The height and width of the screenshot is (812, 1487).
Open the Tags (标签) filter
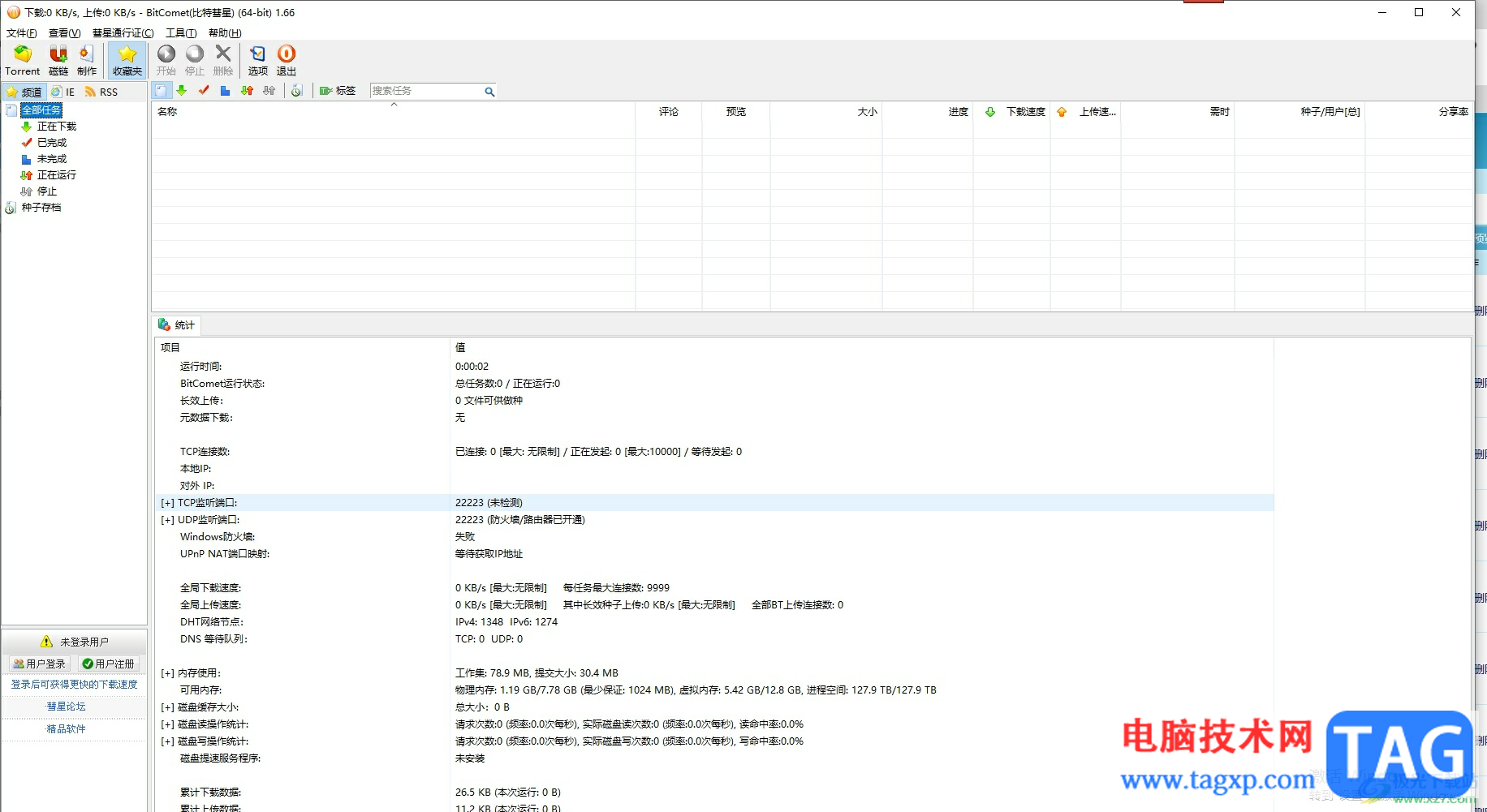click(x=338, y=91)
